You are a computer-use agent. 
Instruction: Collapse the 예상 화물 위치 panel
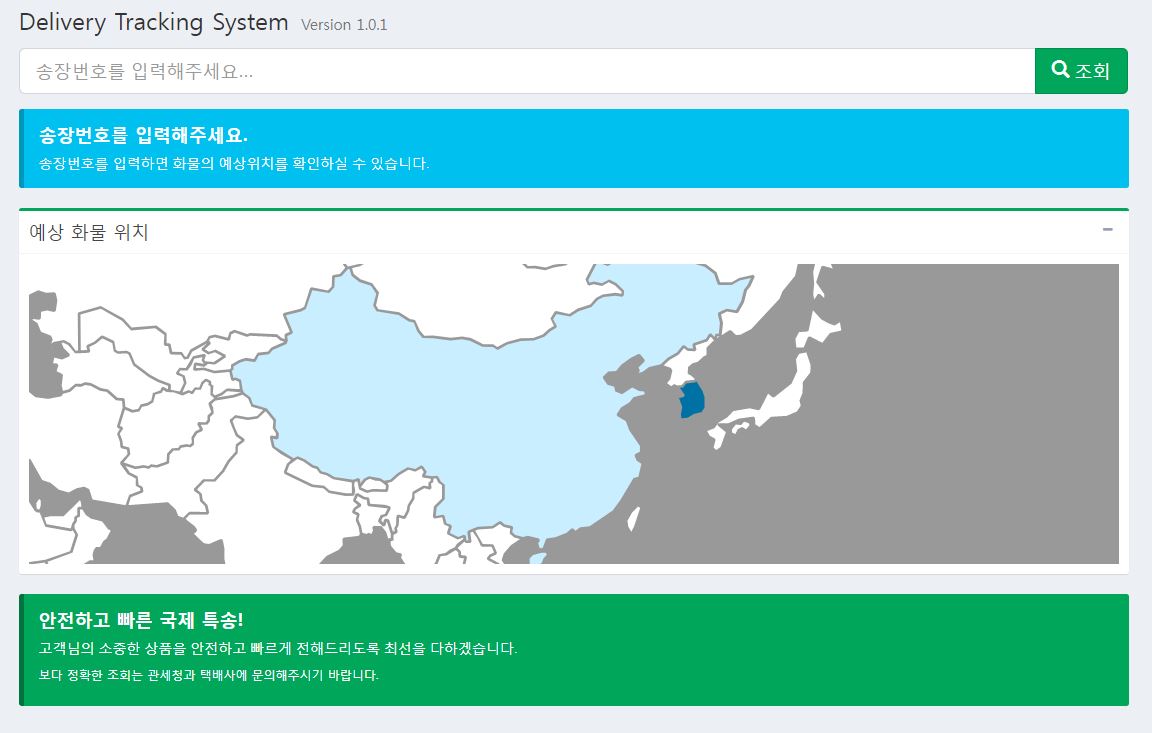pos(1107,230)
